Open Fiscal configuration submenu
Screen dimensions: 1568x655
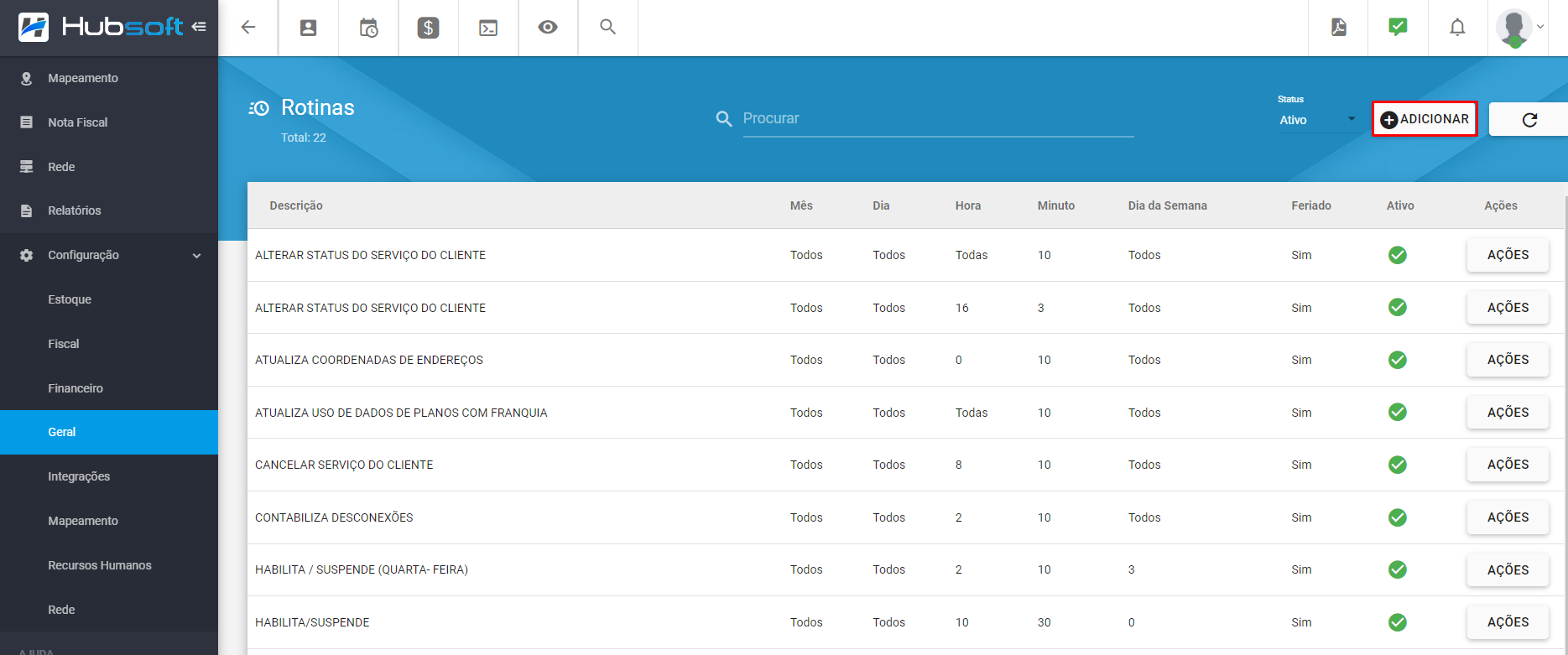pos(109,344)
